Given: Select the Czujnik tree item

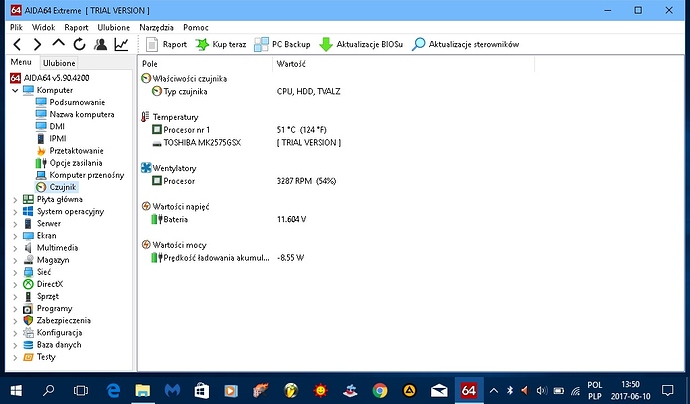Looking at the screenshot, I should click(x=62, y=187).
